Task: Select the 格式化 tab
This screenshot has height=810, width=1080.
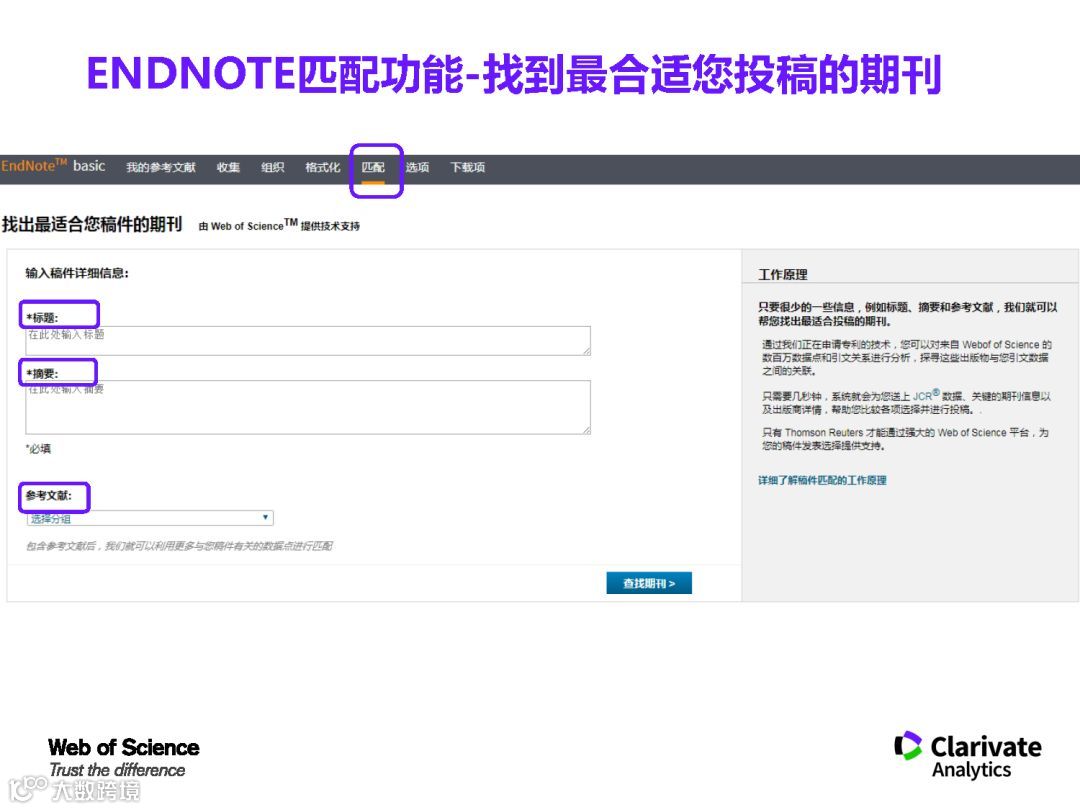Action: tap(322, 167)
